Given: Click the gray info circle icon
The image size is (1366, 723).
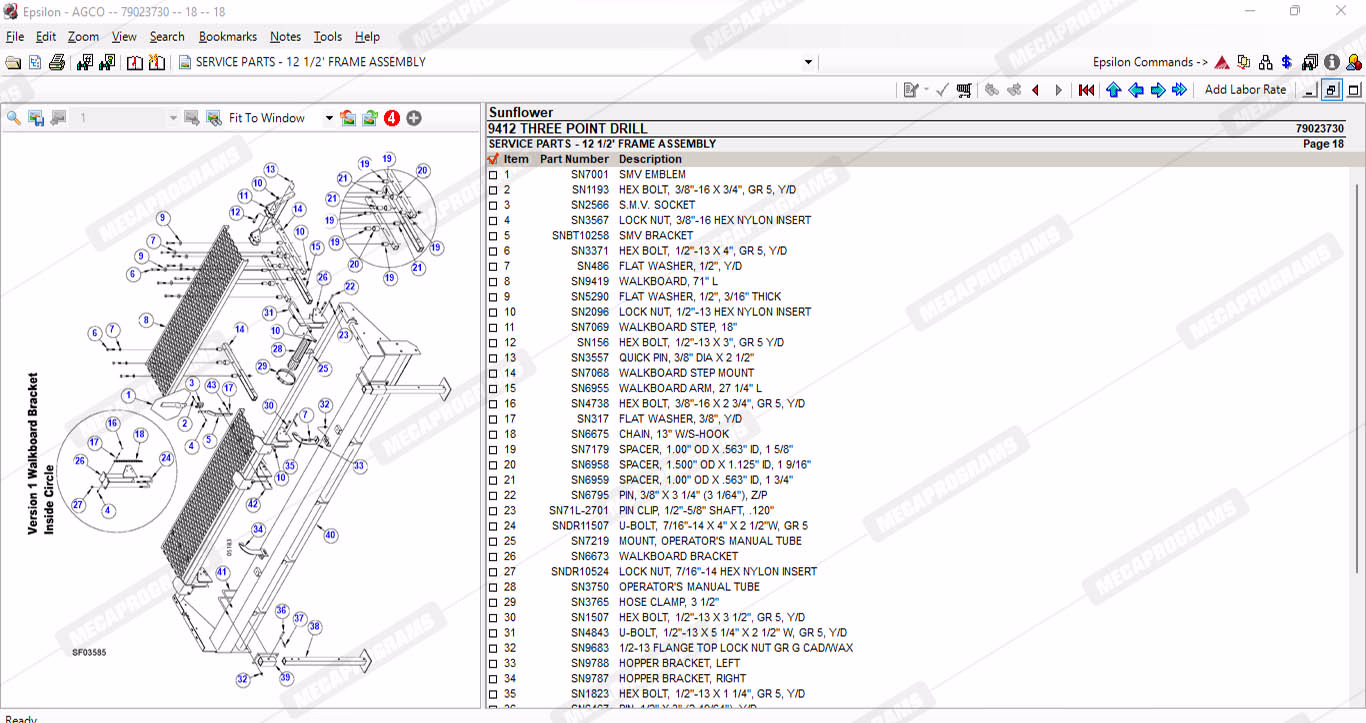Looking at the screenshot, I should [1332, 62].
